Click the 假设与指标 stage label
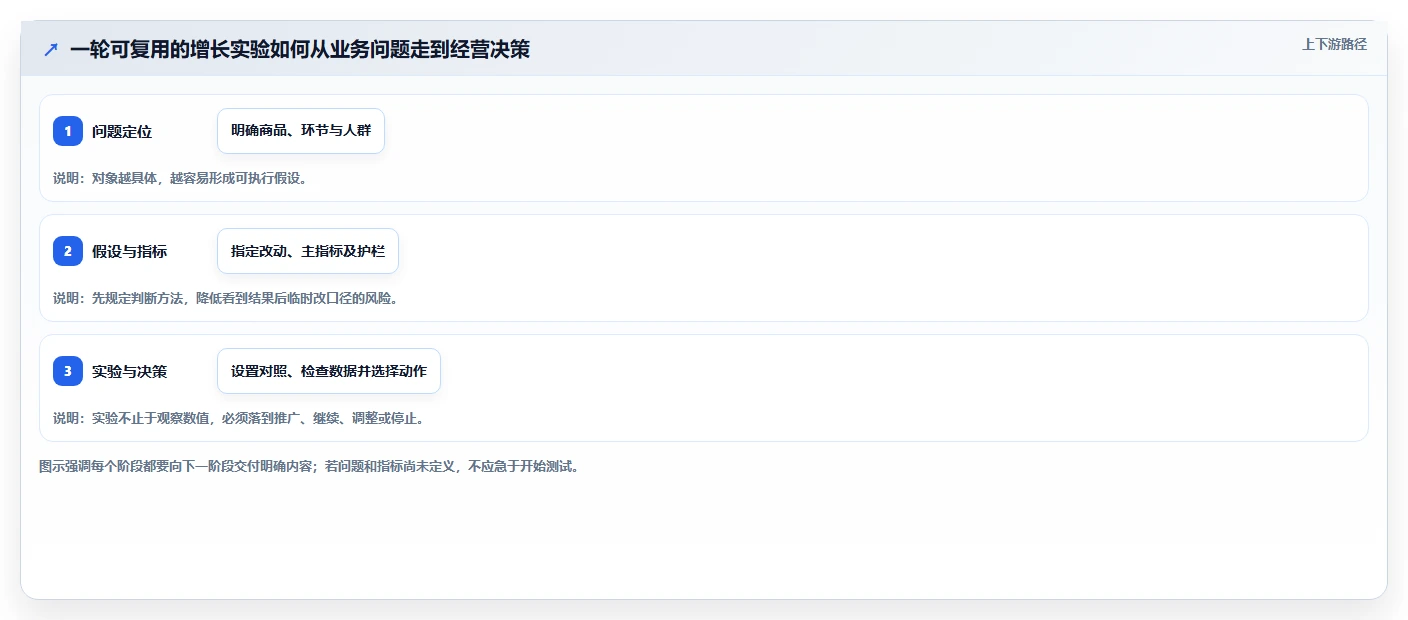 pyautogui.click(x=129, y=252)
